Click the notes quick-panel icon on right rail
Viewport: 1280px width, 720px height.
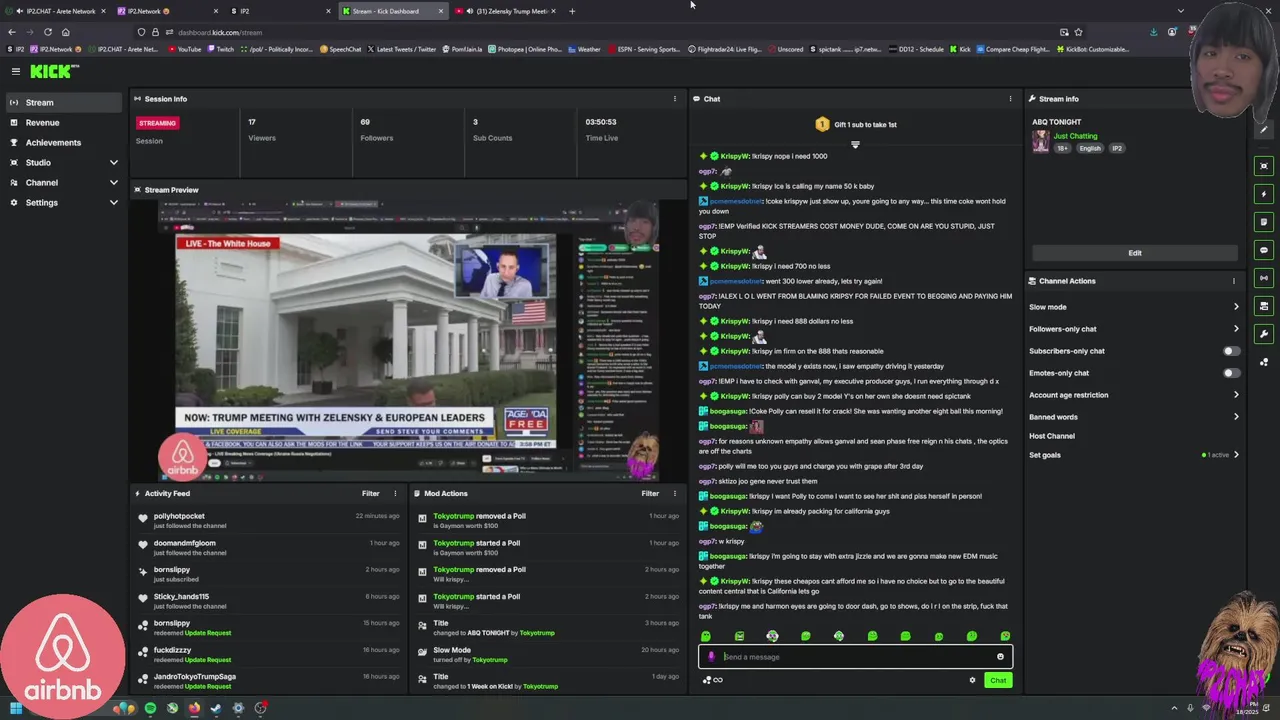(1265, 222)
